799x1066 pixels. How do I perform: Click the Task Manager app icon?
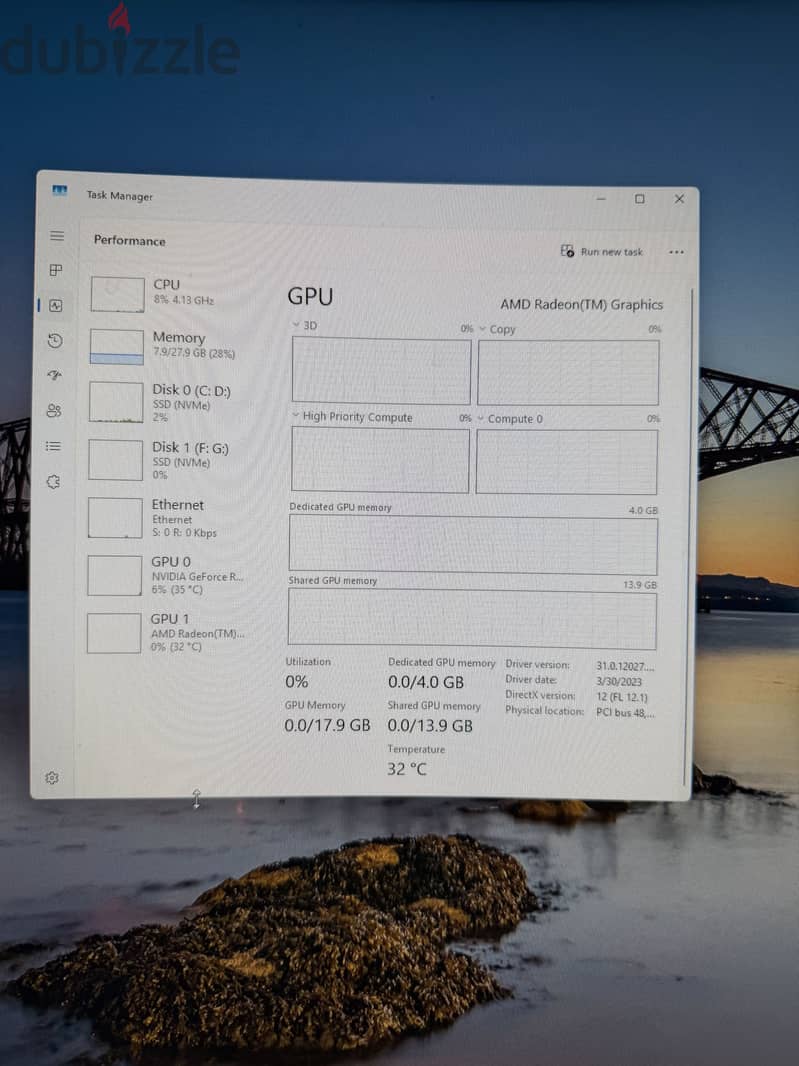(x=60, y=190)
